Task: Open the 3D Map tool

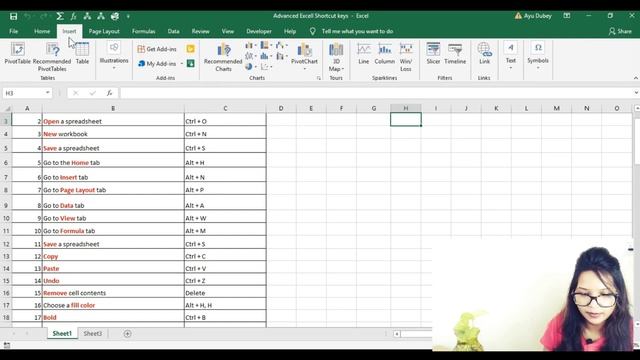Action: [x=336, y=57]
